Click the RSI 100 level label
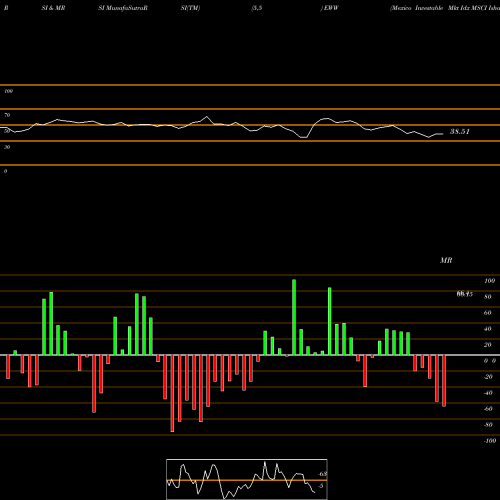This screenshot has height=500, width=500. coord(8,91)
